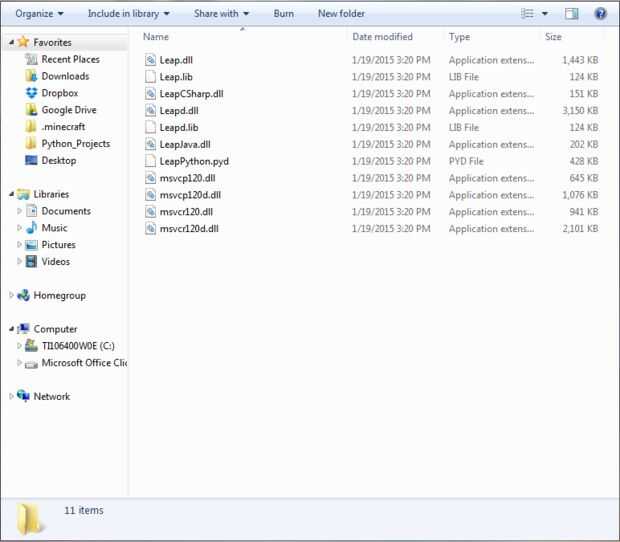Expand the Microsoft Office drive node
This screenshot has height=542, width=620.
click(19, 363)
